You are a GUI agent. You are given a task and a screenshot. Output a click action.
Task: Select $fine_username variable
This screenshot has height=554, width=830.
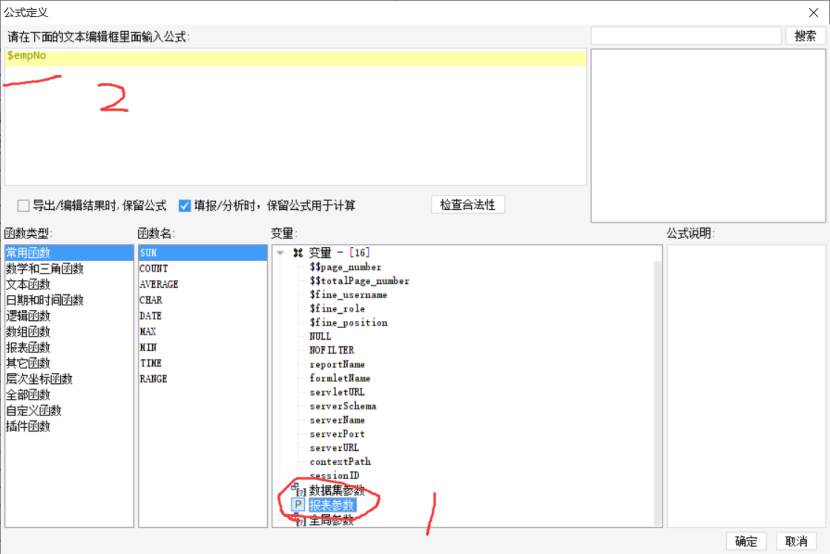coord(348,295)
